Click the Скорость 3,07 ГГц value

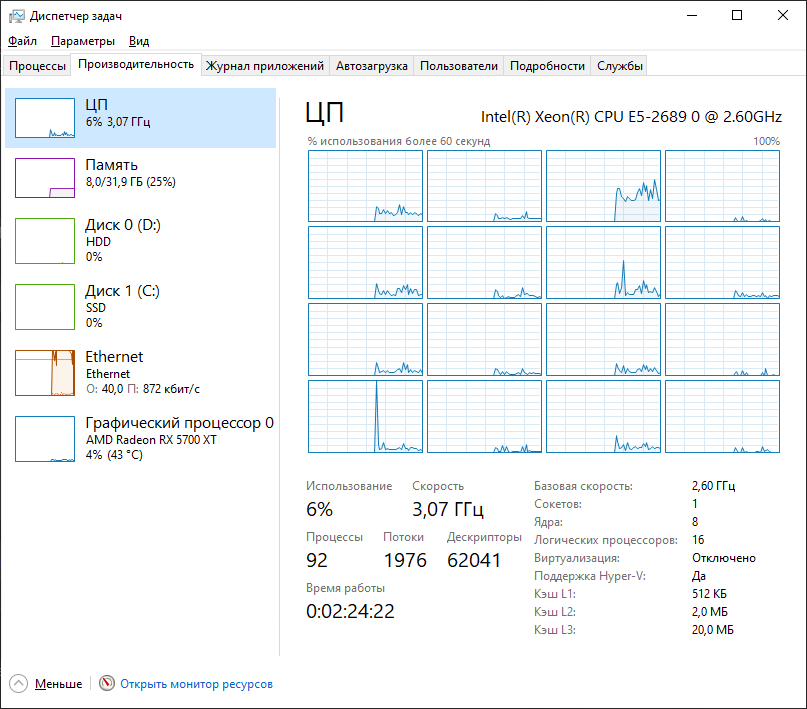click(448, 509)
